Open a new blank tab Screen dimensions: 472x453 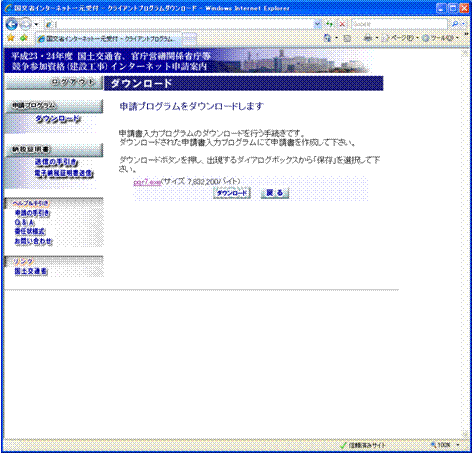[189, 39]
